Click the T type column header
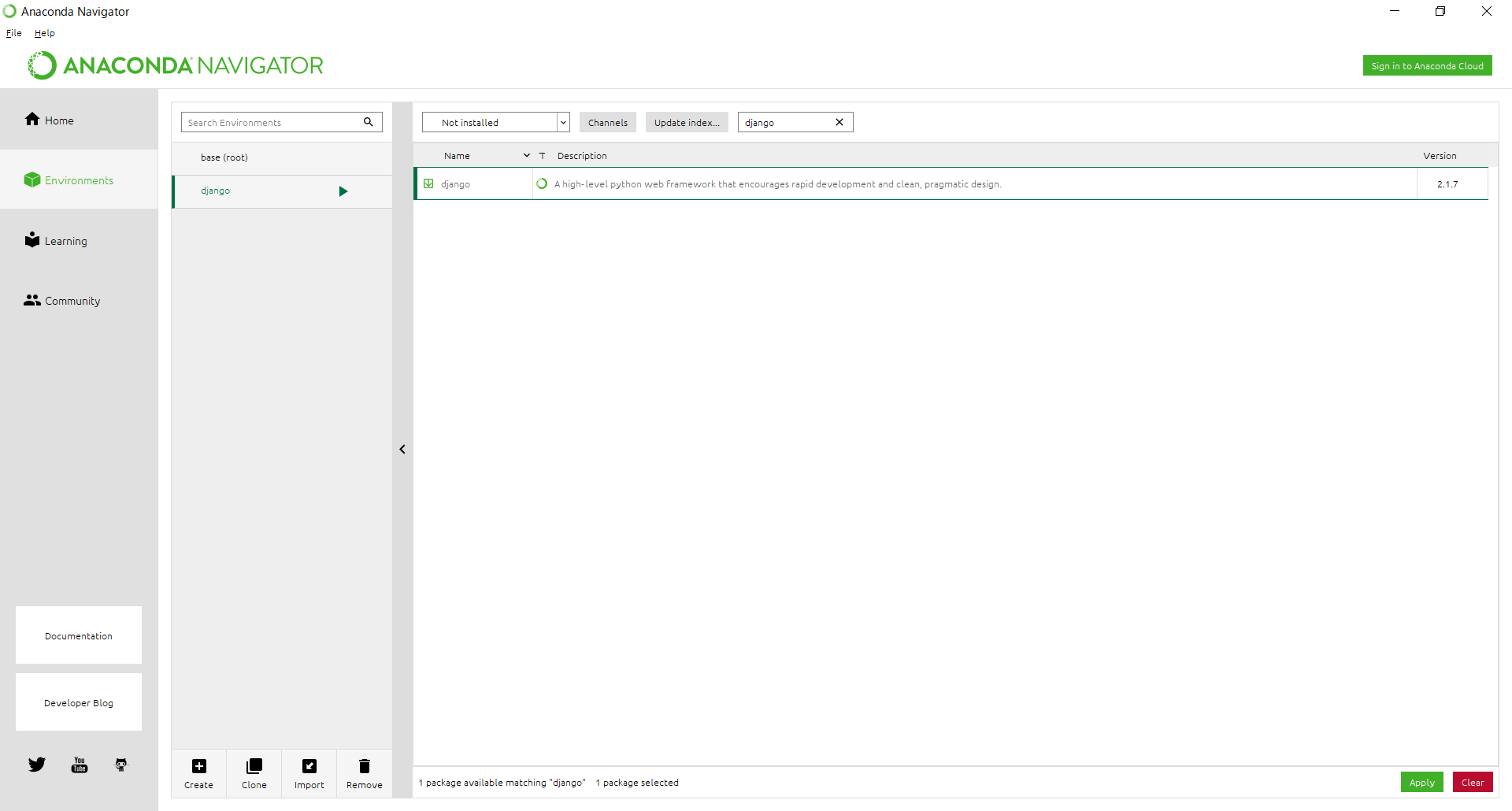Image resolution: width=1512 pixels, height=811 pixels. tap(543, 156)
